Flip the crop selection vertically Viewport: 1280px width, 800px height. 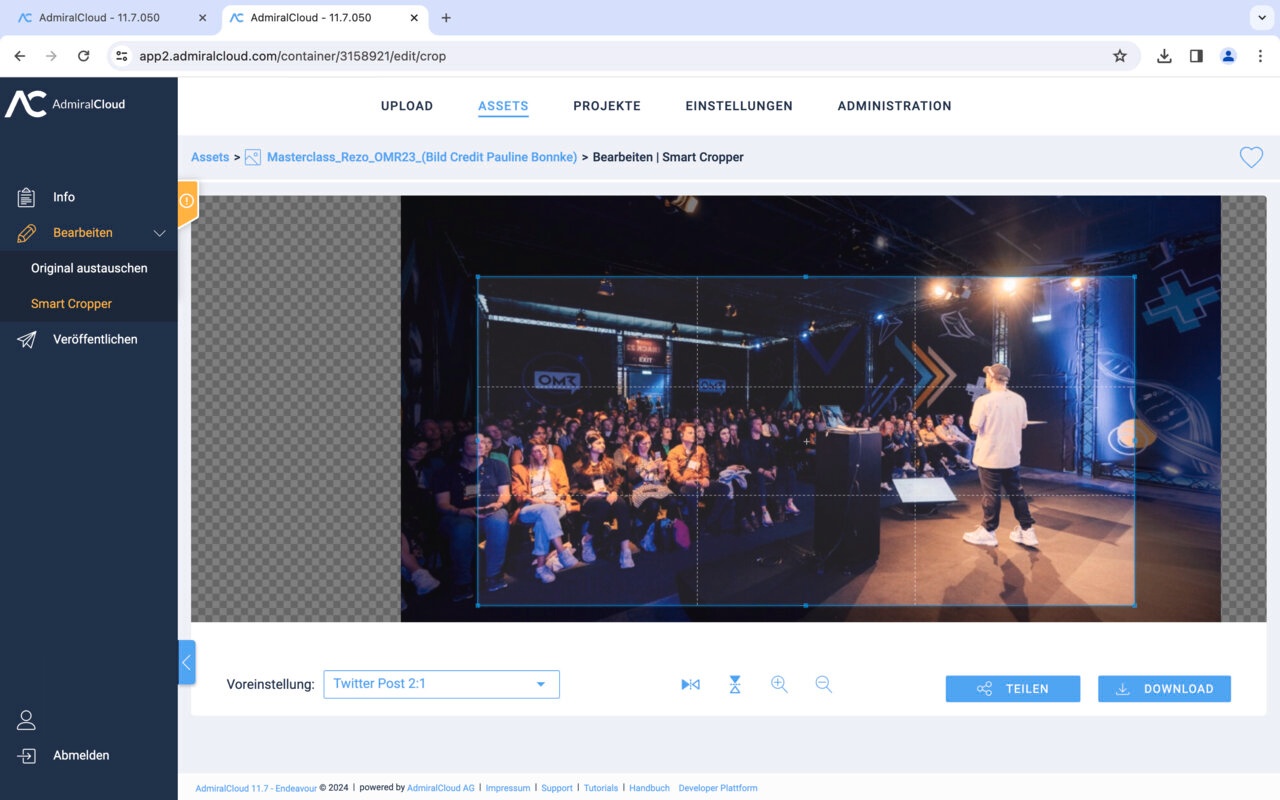735,684
